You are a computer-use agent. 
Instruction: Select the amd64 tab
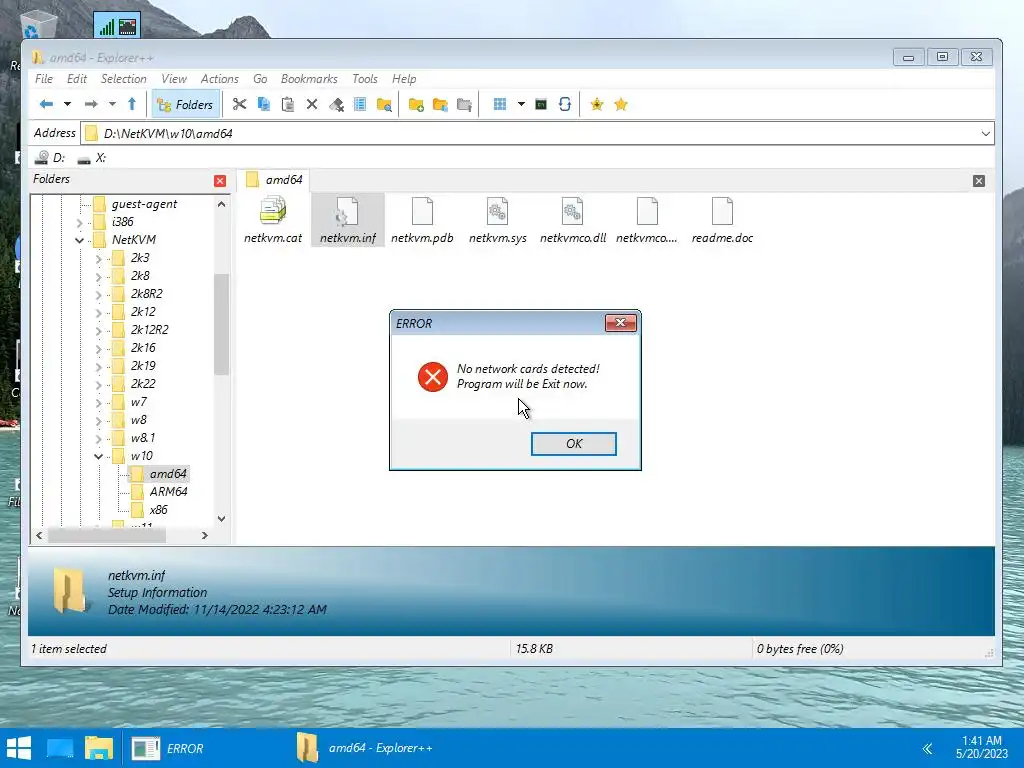tap(274, 180)
